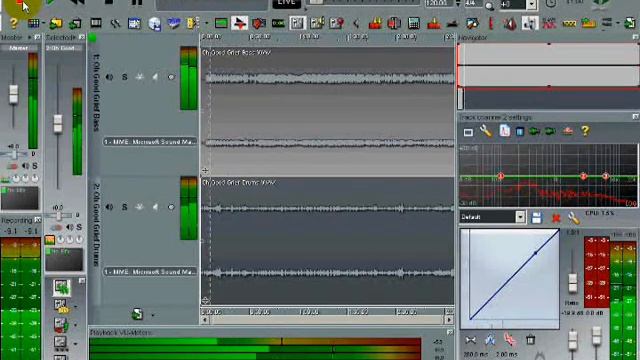Open the +0 pitch dropdown arrow at top
640x360 pixels.
tap(531, 4)
